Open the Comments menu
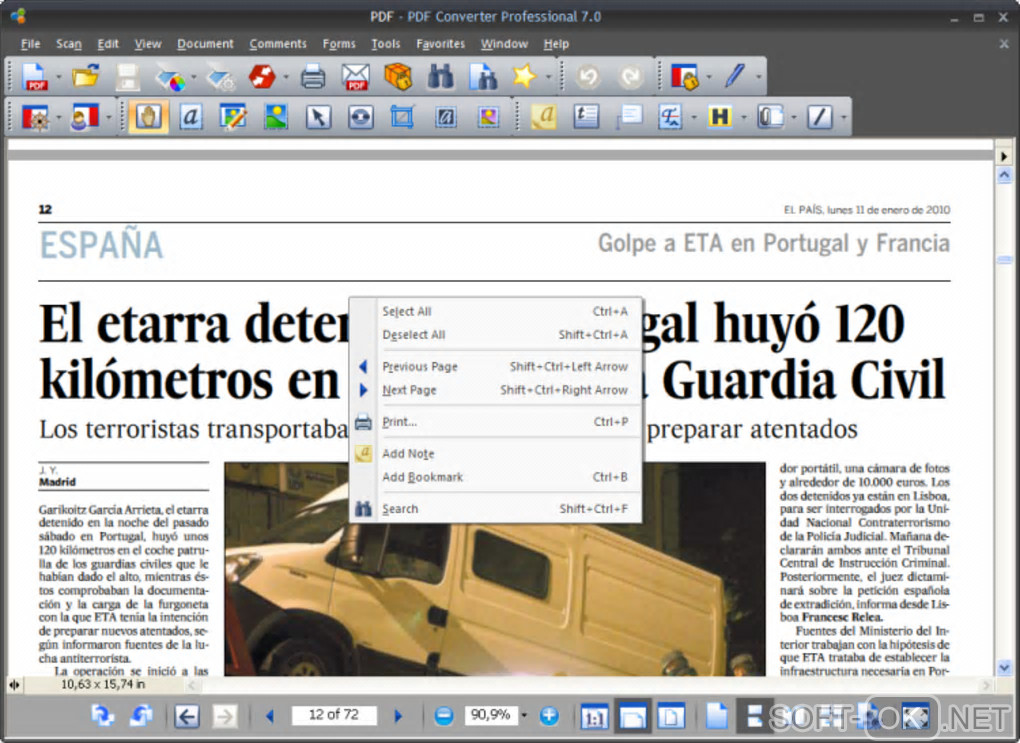 (278, 44)
